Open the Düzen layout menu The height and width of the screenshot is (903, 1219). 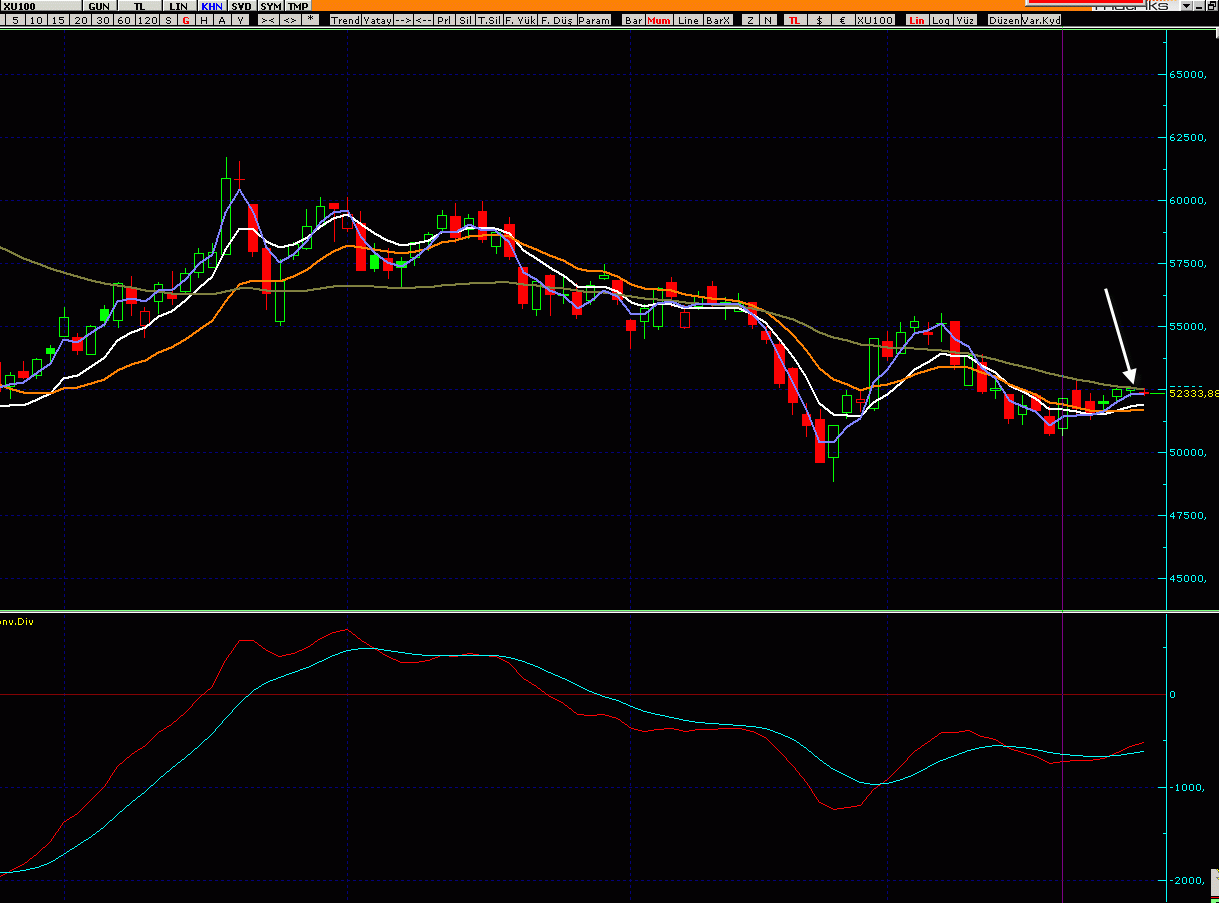point(1003,20)
